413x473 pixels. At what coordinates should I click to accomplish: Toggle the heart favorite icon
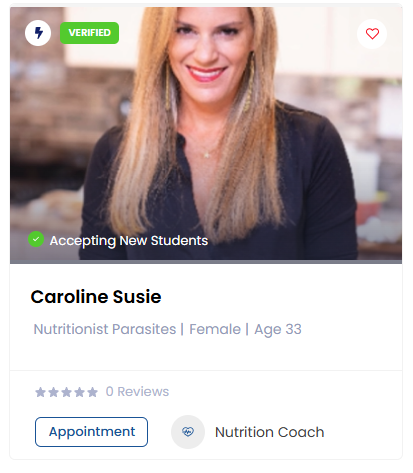(x=372, y=34)
